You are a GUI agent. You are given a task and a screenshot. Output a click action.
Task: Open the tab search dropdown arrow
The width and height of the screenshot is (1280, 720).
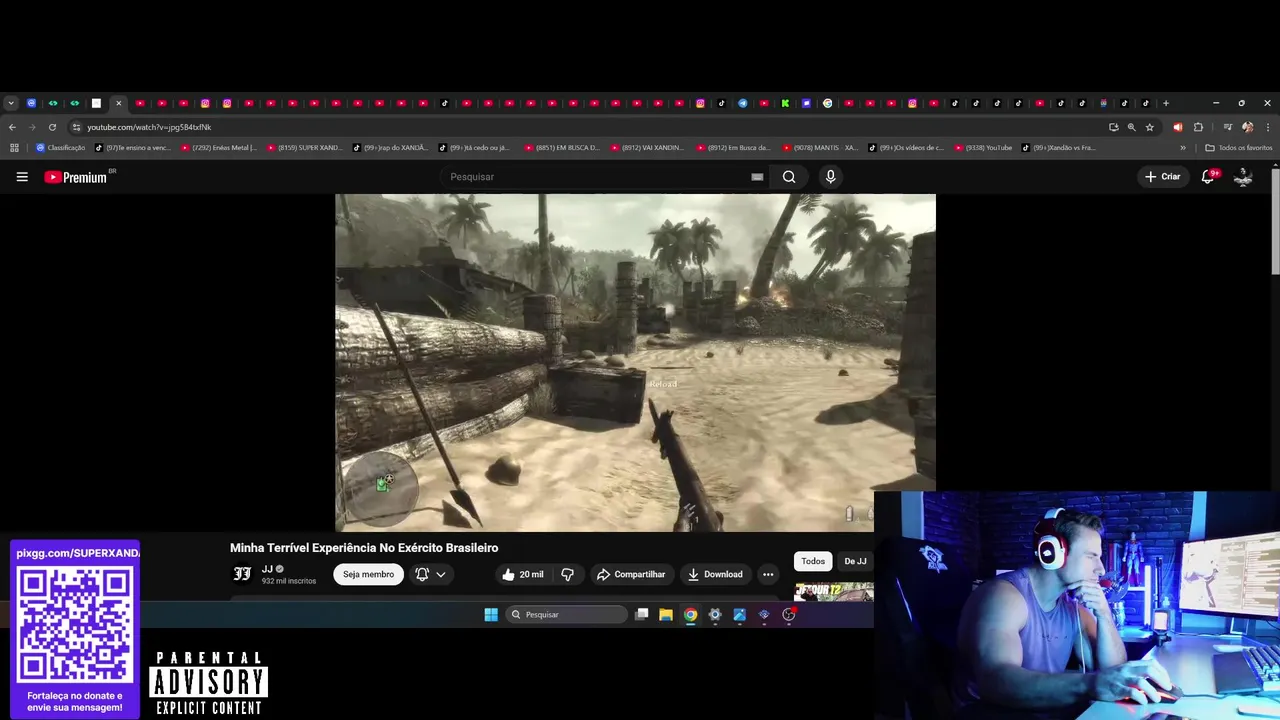[x=10, y=103]
